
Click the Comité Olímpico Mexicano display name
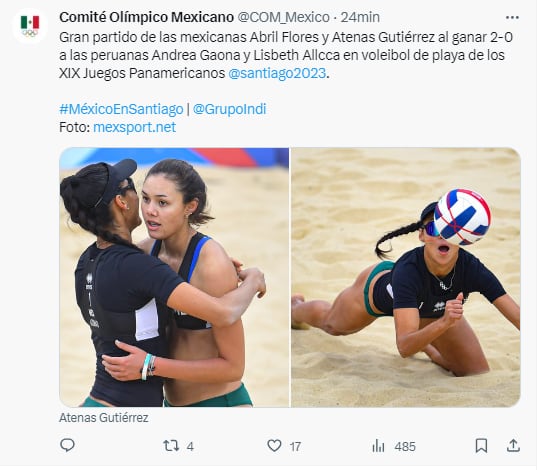tap(146, 17)
